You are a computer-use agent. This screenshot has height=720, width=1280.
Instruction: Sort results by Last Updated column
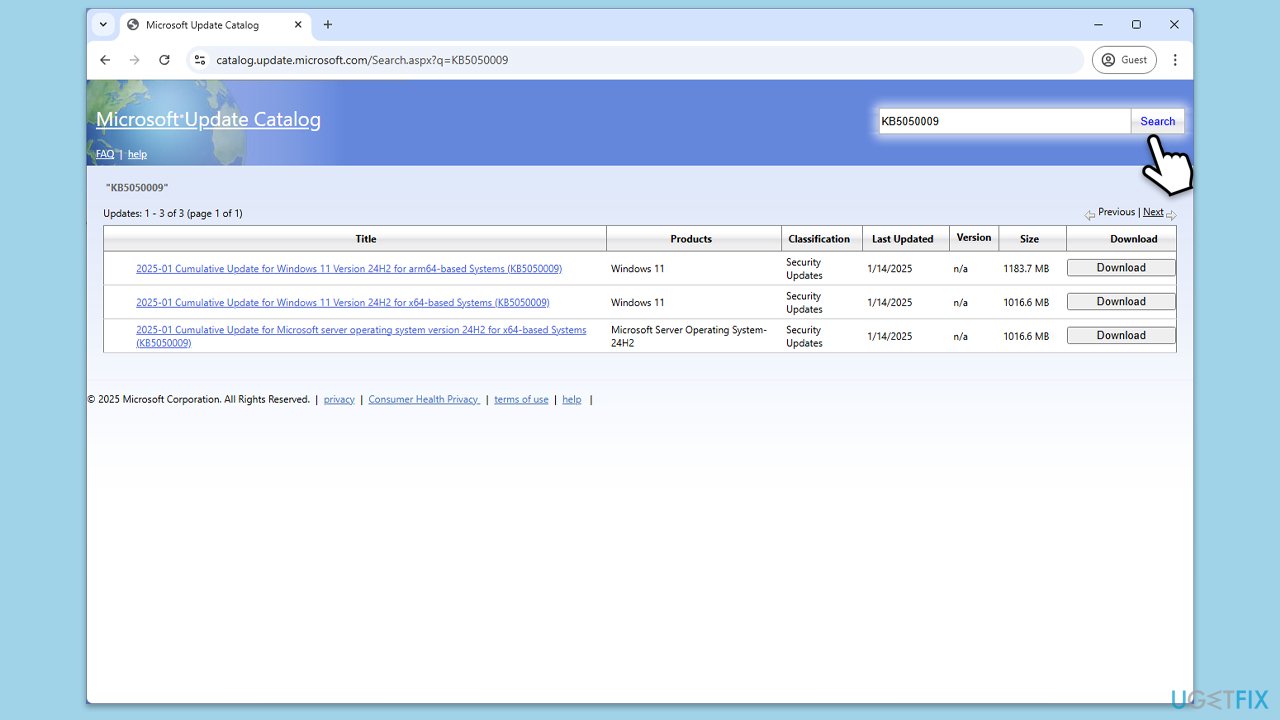coord(901,239)
